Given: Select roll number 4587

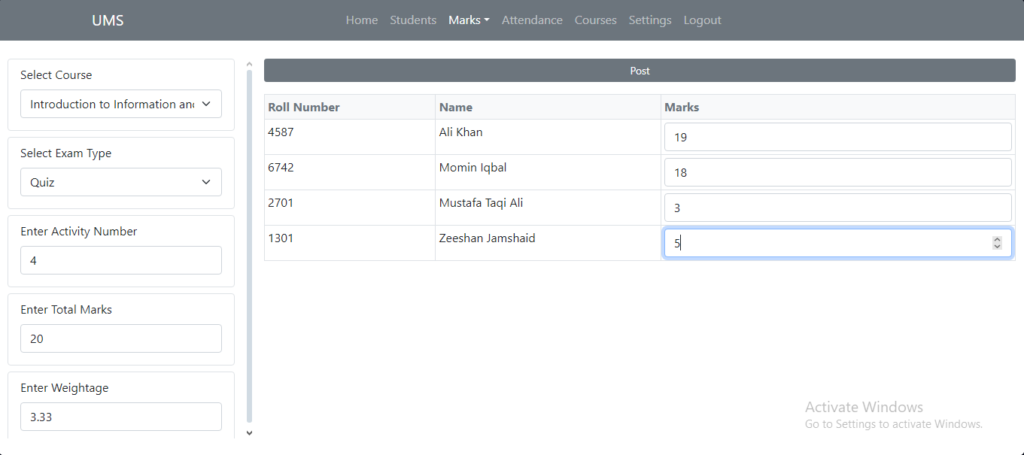Looking at the screenshot, I should click(281, 132).
